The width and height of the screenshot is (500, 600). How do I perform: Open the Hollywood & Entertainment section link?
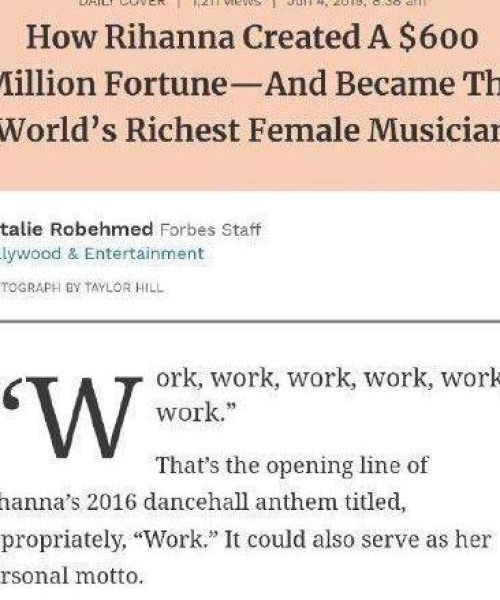click(x=103, y=254)
